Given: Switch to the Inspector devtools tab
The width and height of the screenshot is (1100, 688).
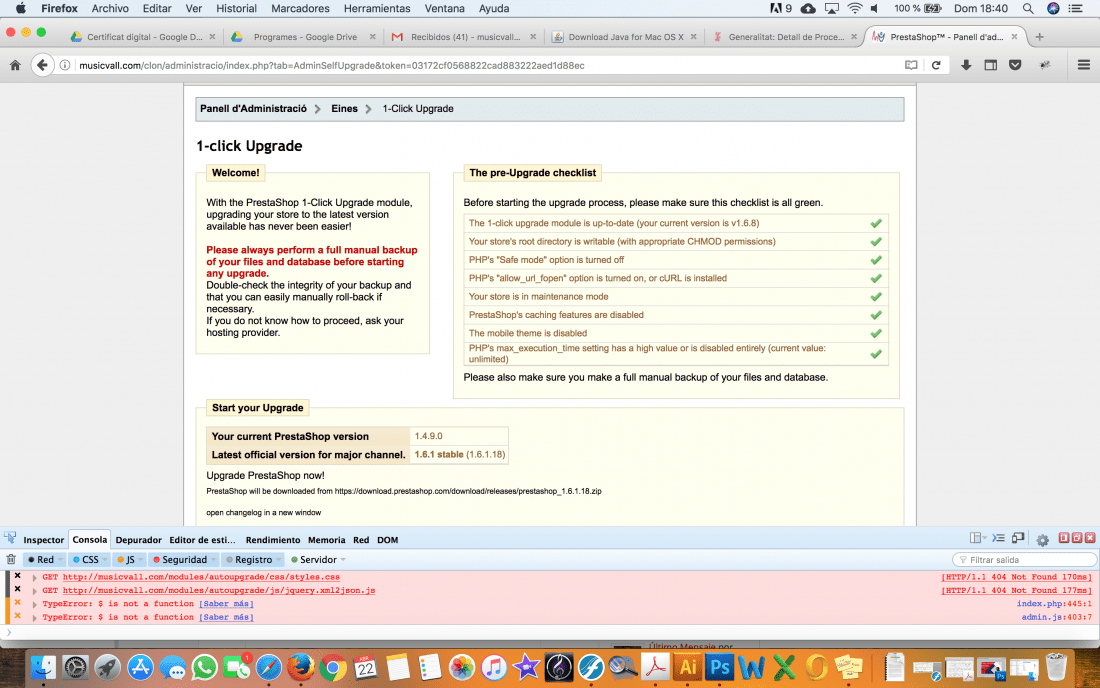Looking at the screenshot, I should tap(43, 540).
